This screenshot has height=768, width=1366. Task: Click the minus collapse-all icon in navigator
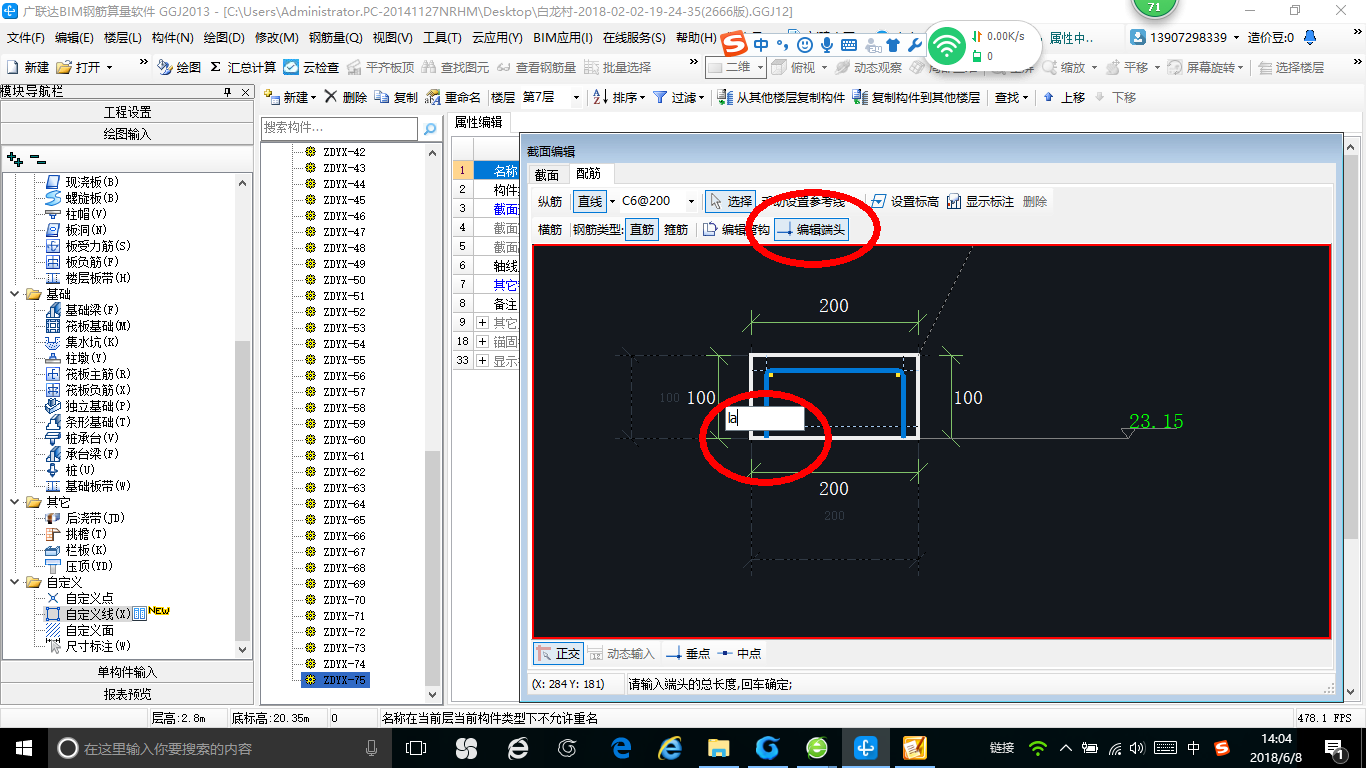click(37, 159)
